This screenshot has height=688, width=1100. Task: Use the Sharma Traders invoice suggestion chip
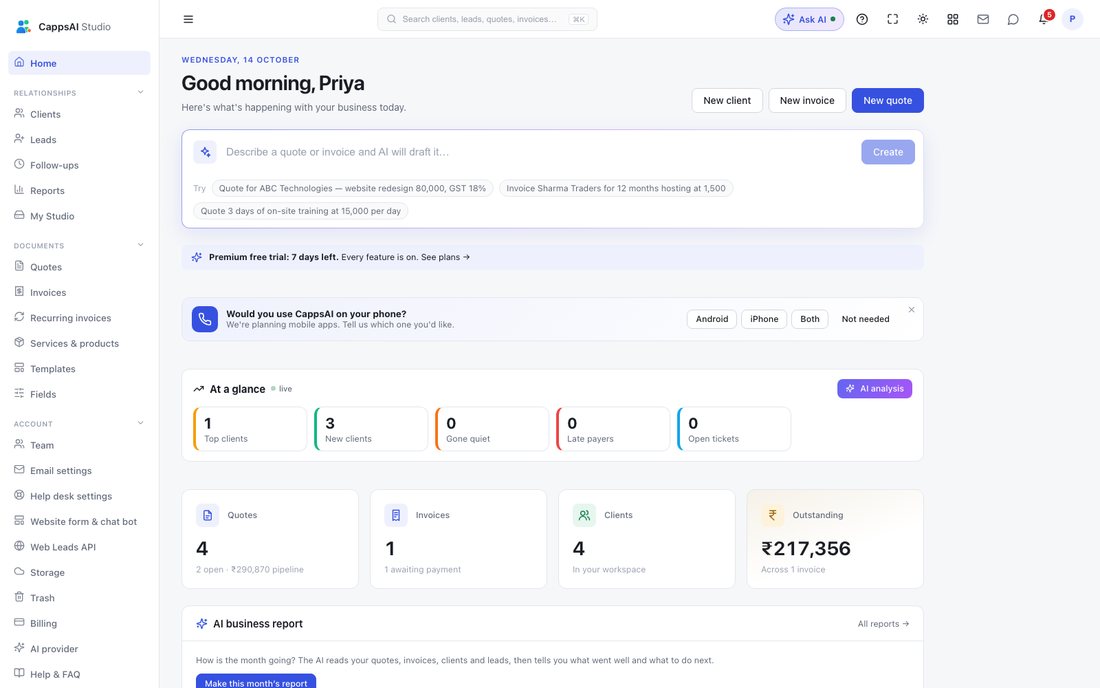(x=616, y=189)
